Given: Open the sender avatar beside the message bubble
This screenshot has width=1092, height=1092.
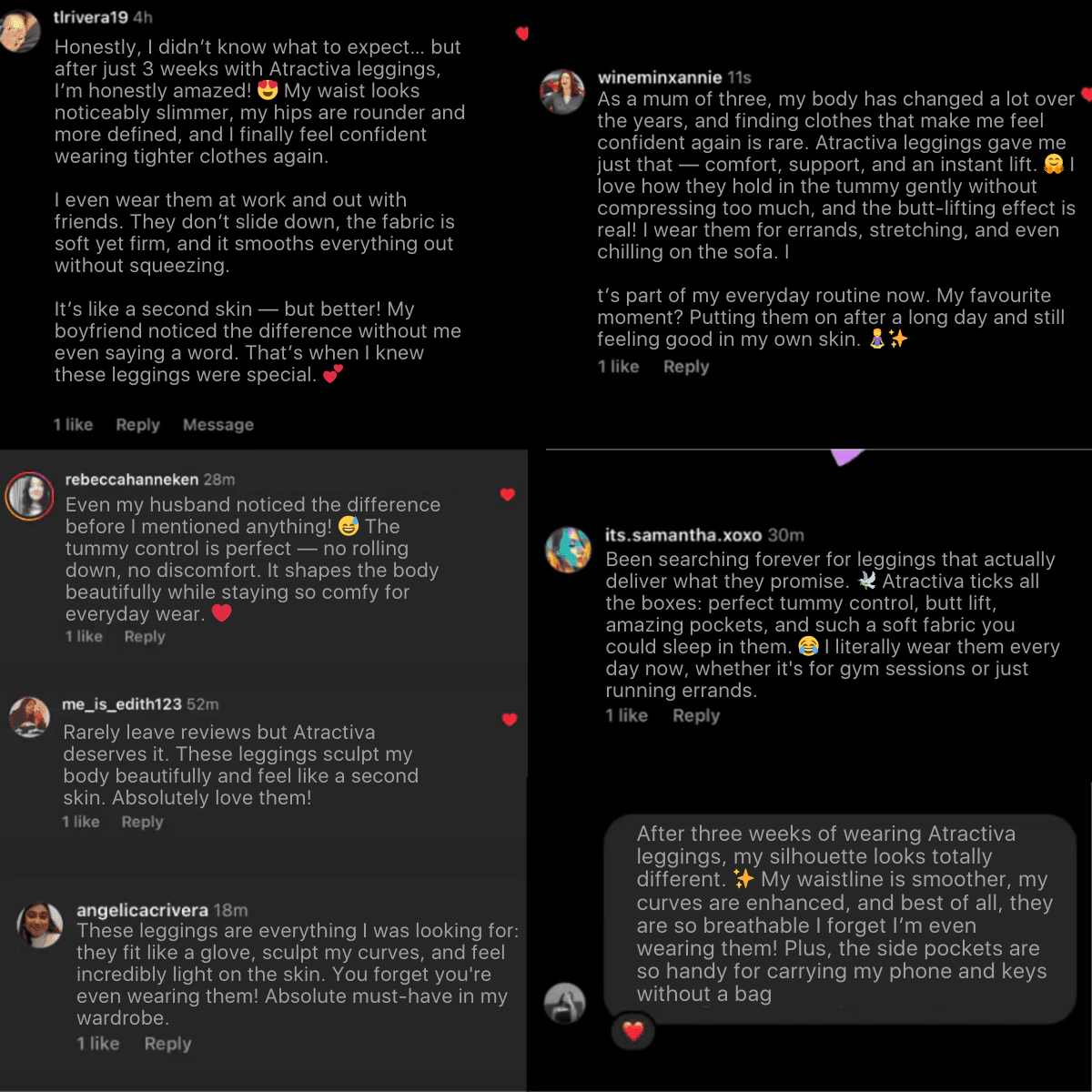Looking at the screenshot, I should (x=564, y=1004).
